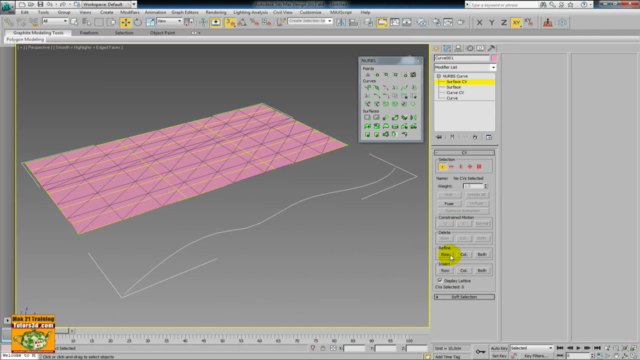Toggle Auto Key mode
Screen dimensions: 640x360
tap(499, 348)
